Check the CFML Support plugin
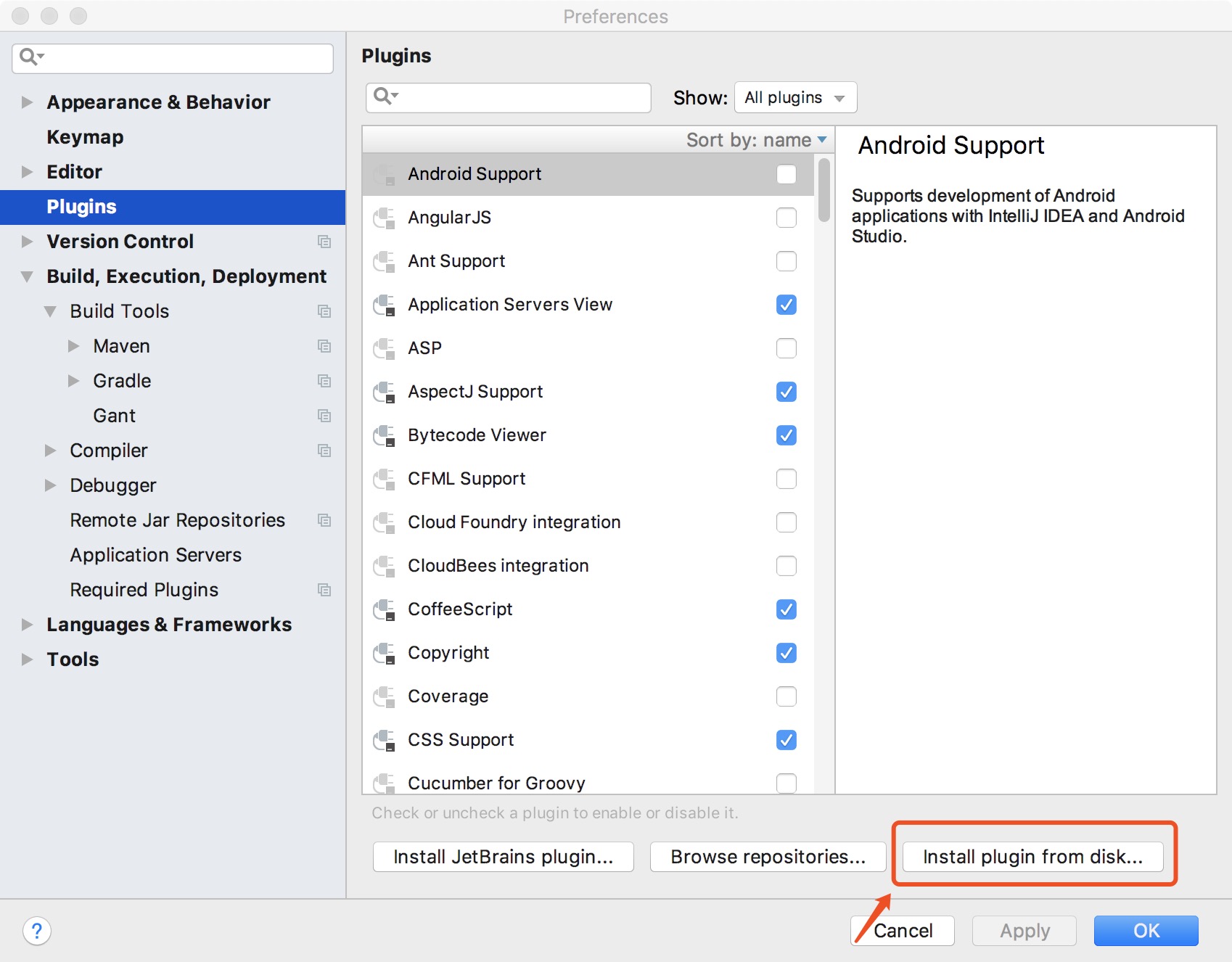The height and width of the screenshot is (962, 1232). pyautogui.click(x=787, y=479)
